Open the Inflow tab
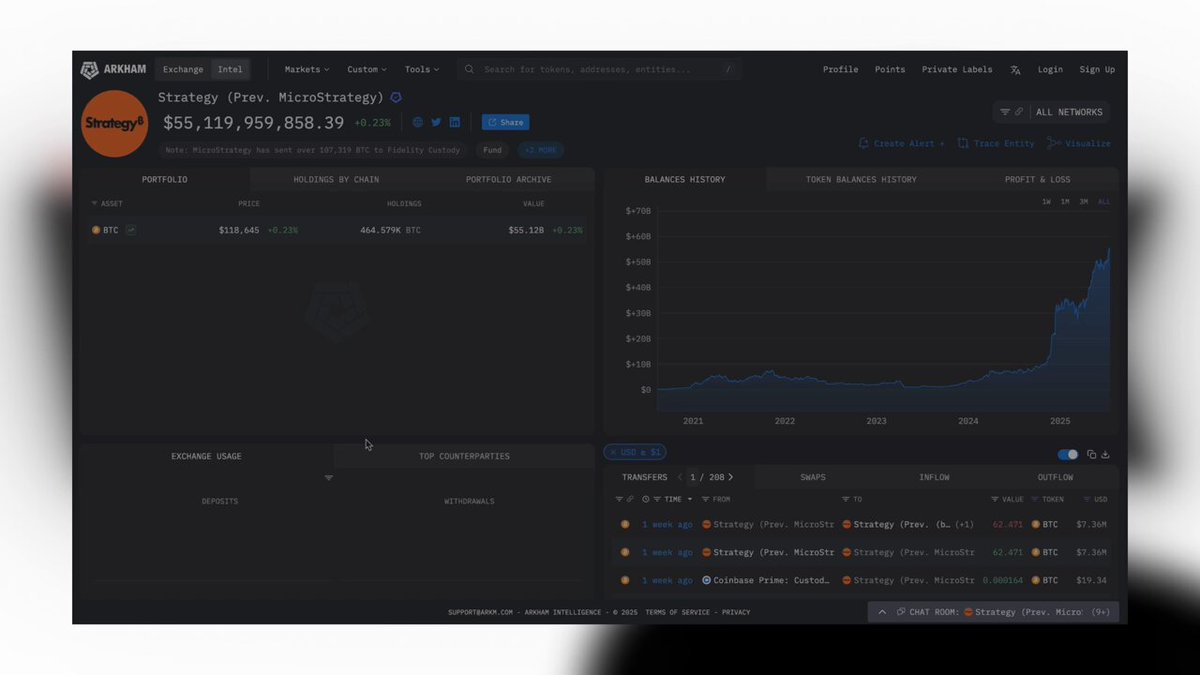The height and width of the screenshot is (675, 1200). [x=934, y=477]
